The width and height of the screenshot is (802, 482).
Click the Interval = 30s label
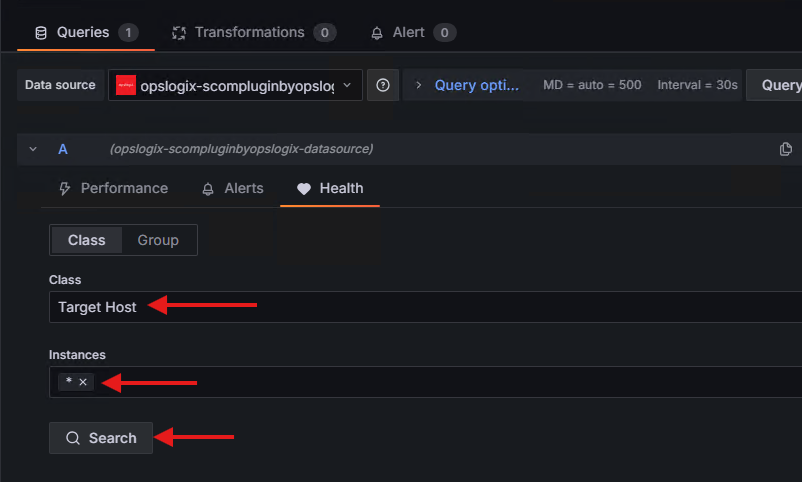pyautogui.click(x=697, y=85)
